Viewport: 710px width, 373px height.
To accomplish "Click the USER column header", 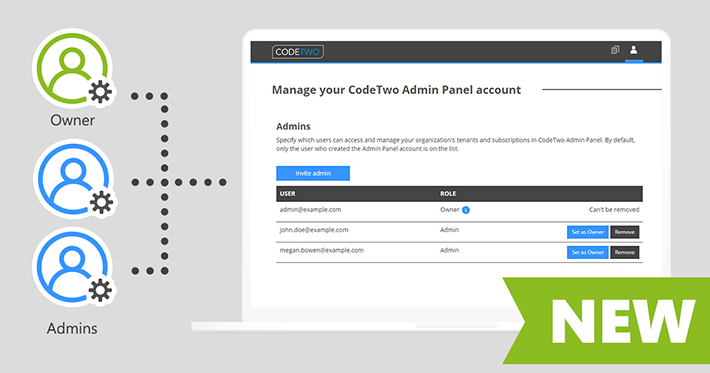I will pyautogui.click(x=288, y=194).
